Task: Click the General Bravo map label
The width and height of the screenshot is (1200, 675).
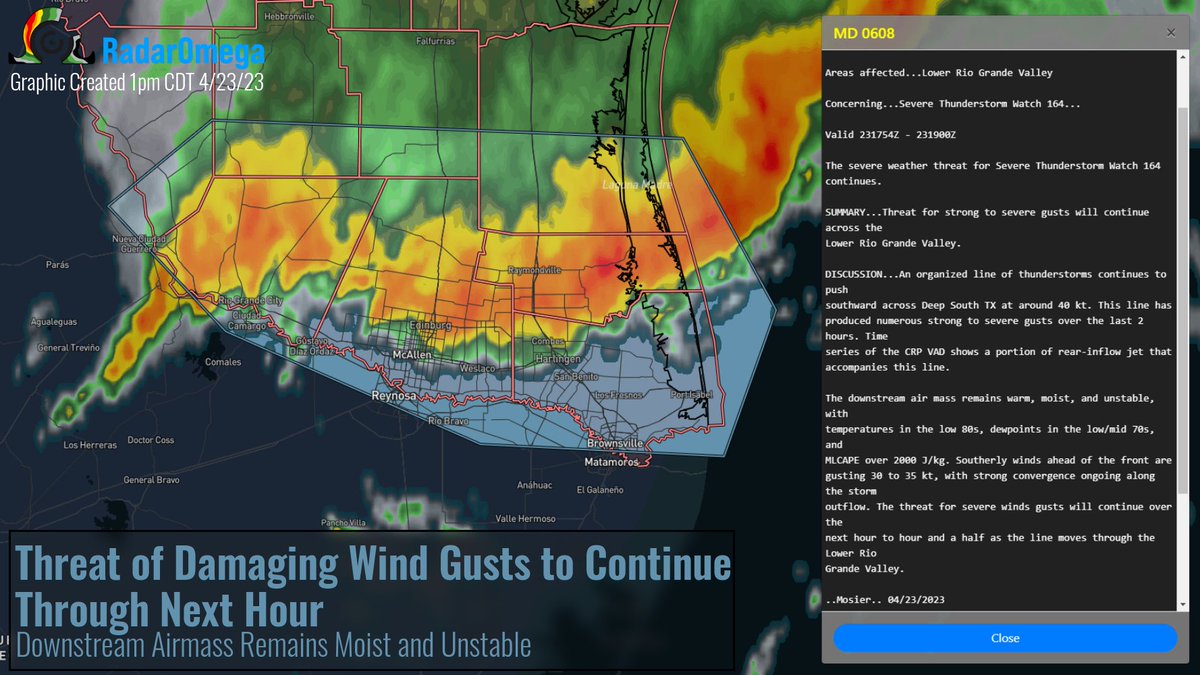Action: click(151, 480)
